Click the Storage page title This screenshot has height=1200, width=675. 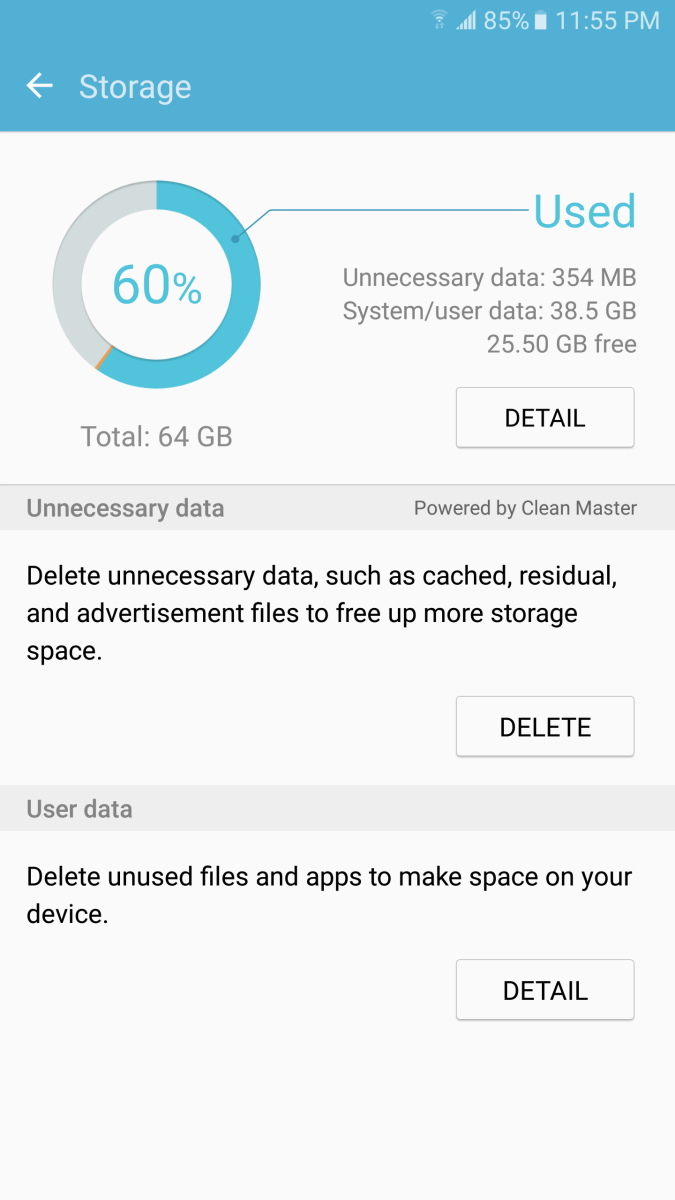135,87
